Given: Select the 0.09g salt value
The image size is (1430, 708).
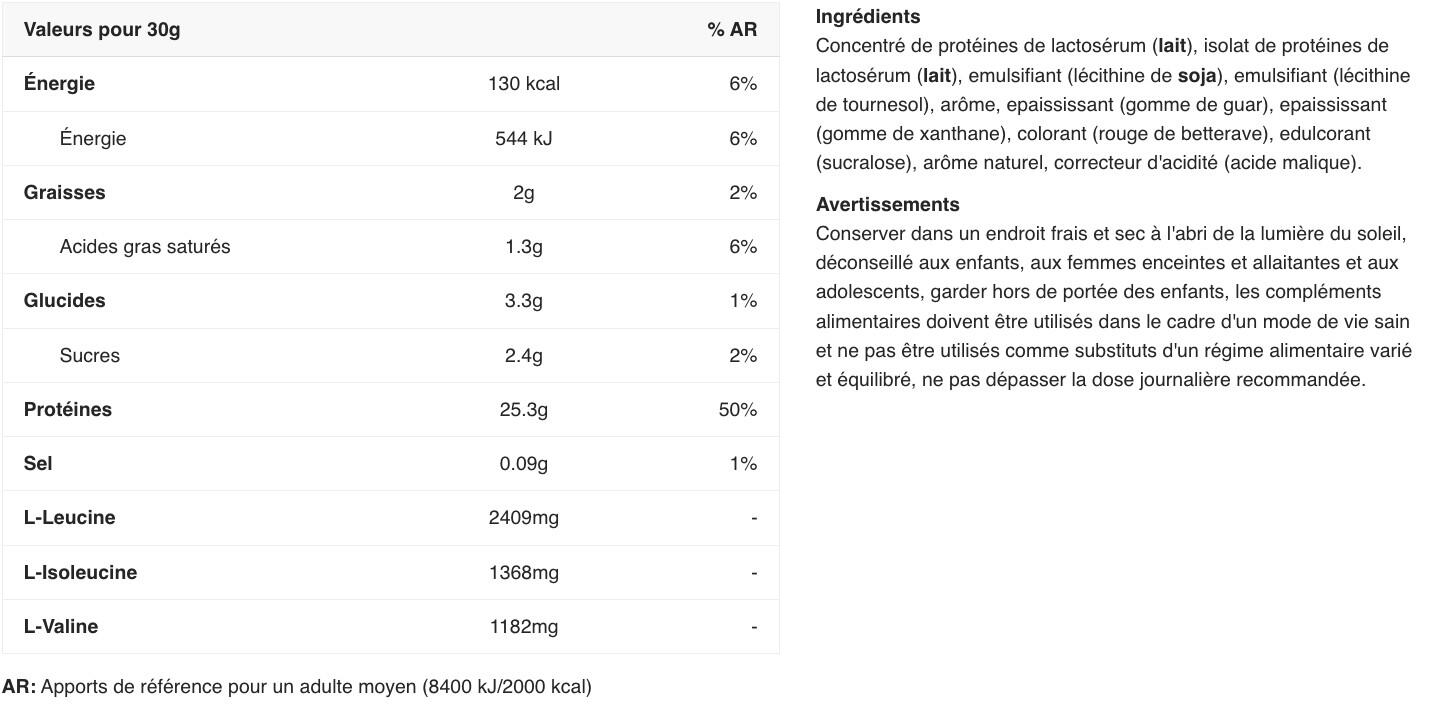Looking at the screenshot, I should [523, 463].
